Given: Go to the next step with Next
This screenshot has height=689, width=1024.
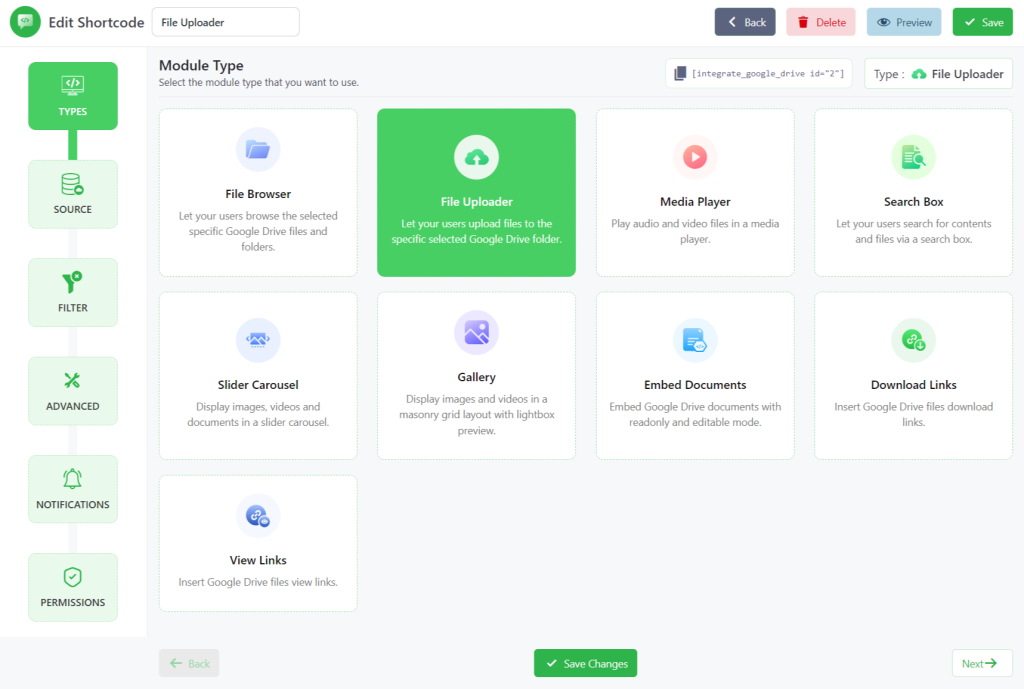Looking at the screenshot, I should pos(982,663).
